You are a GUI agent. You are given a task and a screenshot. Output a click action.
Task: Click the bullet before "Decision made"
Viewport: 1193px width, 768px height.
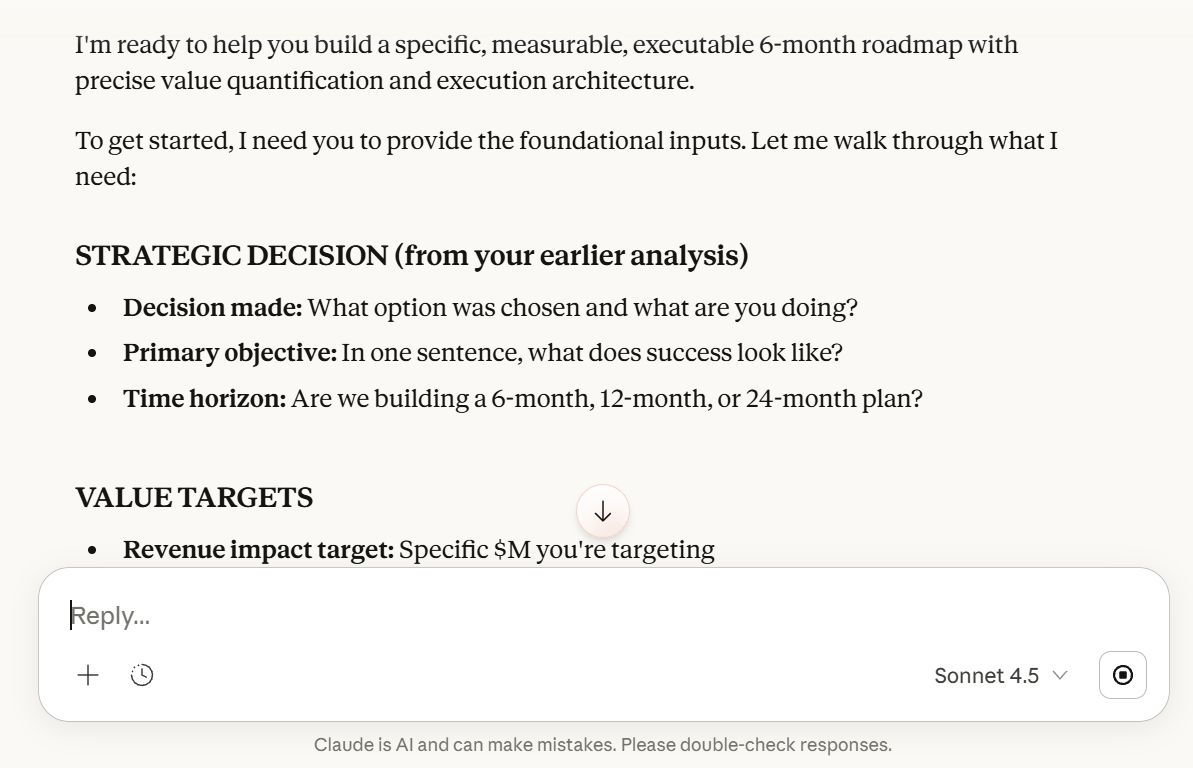93,308
